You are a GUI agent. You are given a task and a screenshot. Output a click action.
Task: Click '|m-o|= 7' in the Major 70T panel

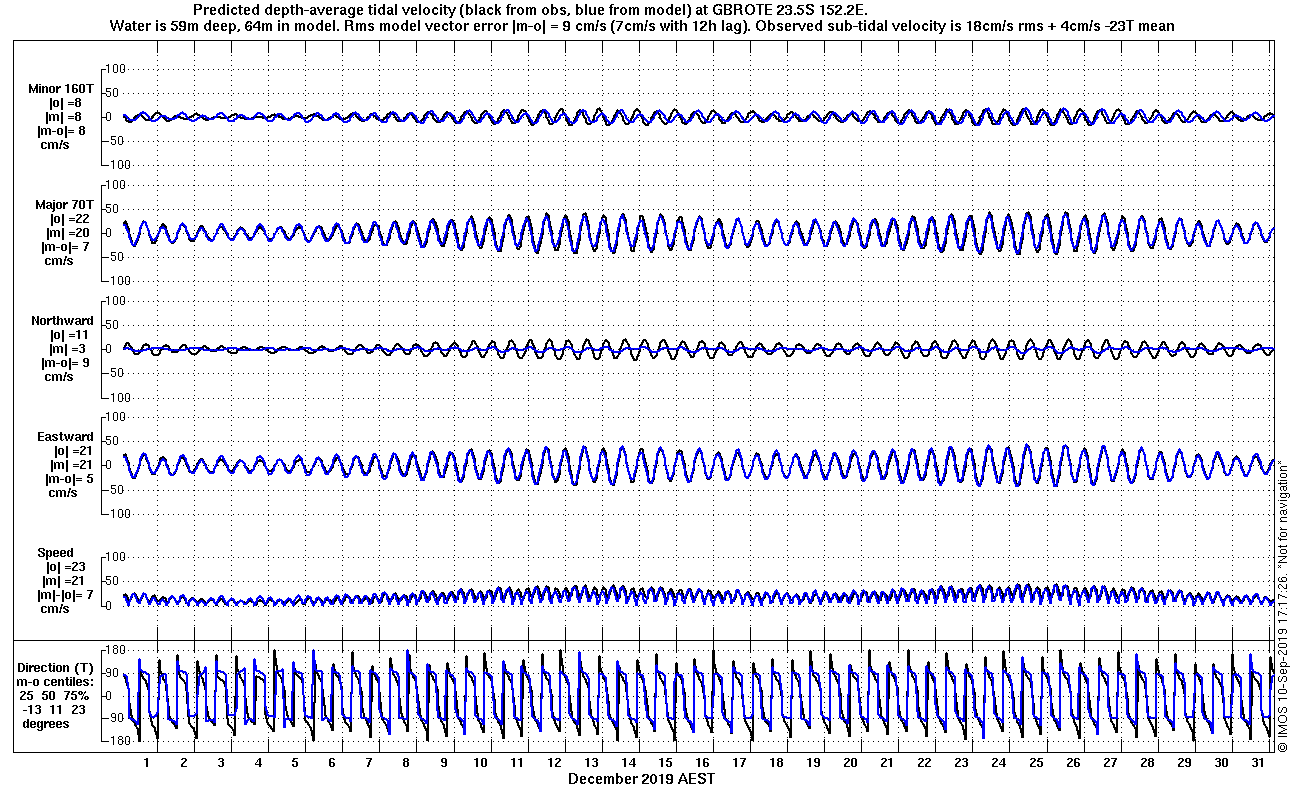tap(65, 247)
